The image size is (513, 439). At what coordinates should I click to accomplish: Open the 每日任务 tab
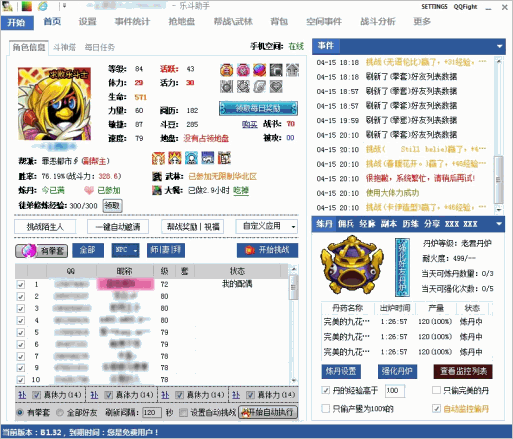click(100, 47)
